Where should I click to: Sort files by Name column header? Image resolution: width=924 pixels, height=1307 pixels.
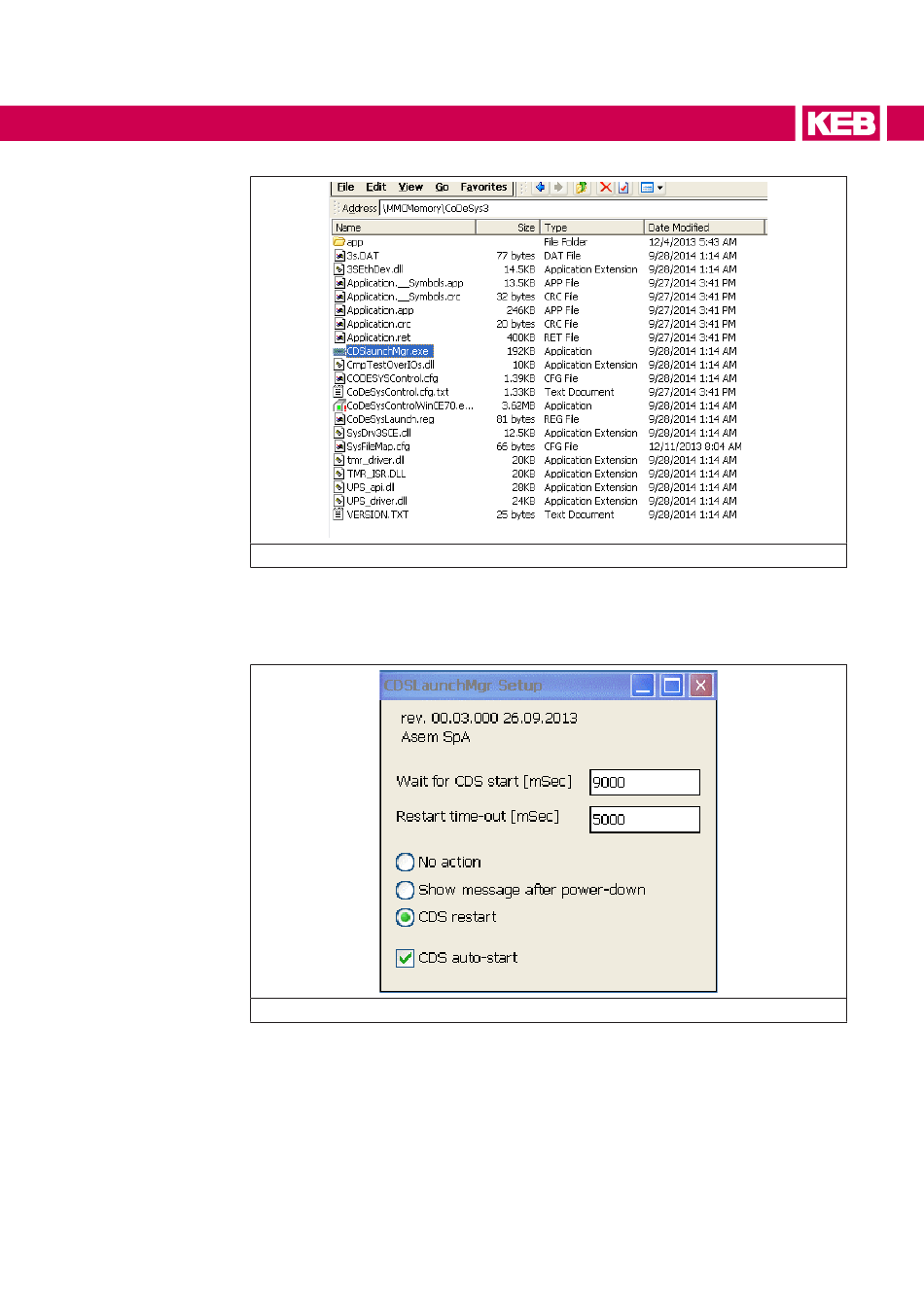click(x=404, y=228)
